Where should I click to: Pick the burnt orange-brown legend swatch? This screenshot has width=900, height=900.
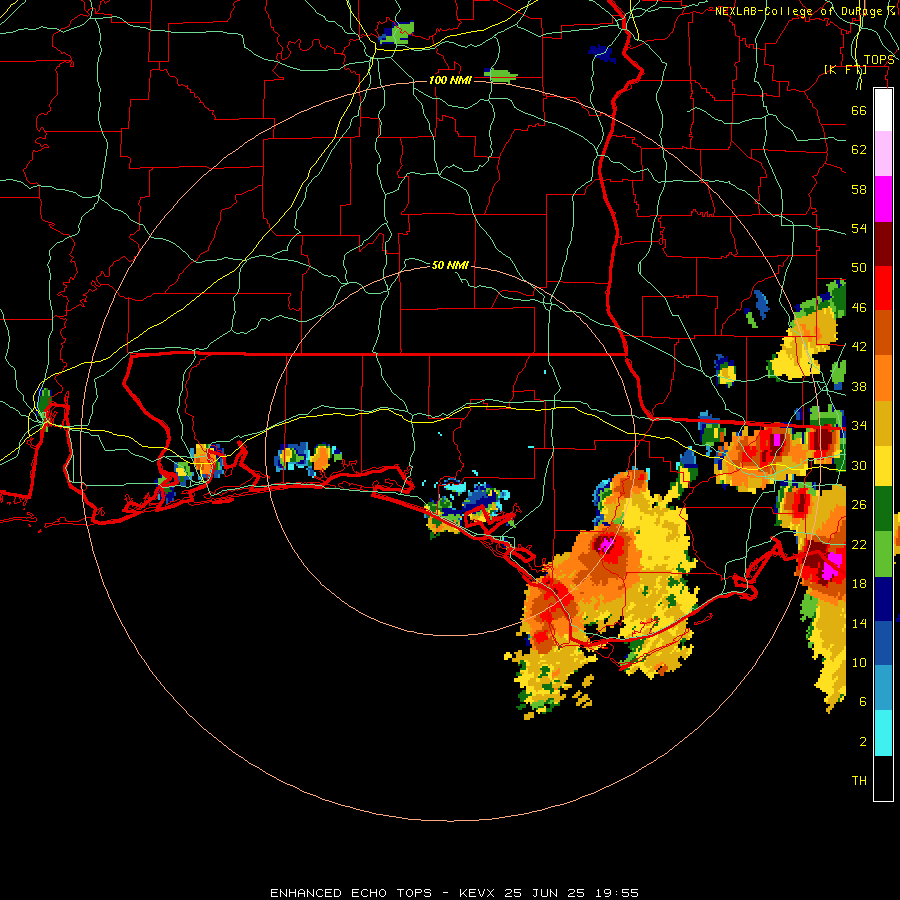pyautogui.click(x=883, y=333)
